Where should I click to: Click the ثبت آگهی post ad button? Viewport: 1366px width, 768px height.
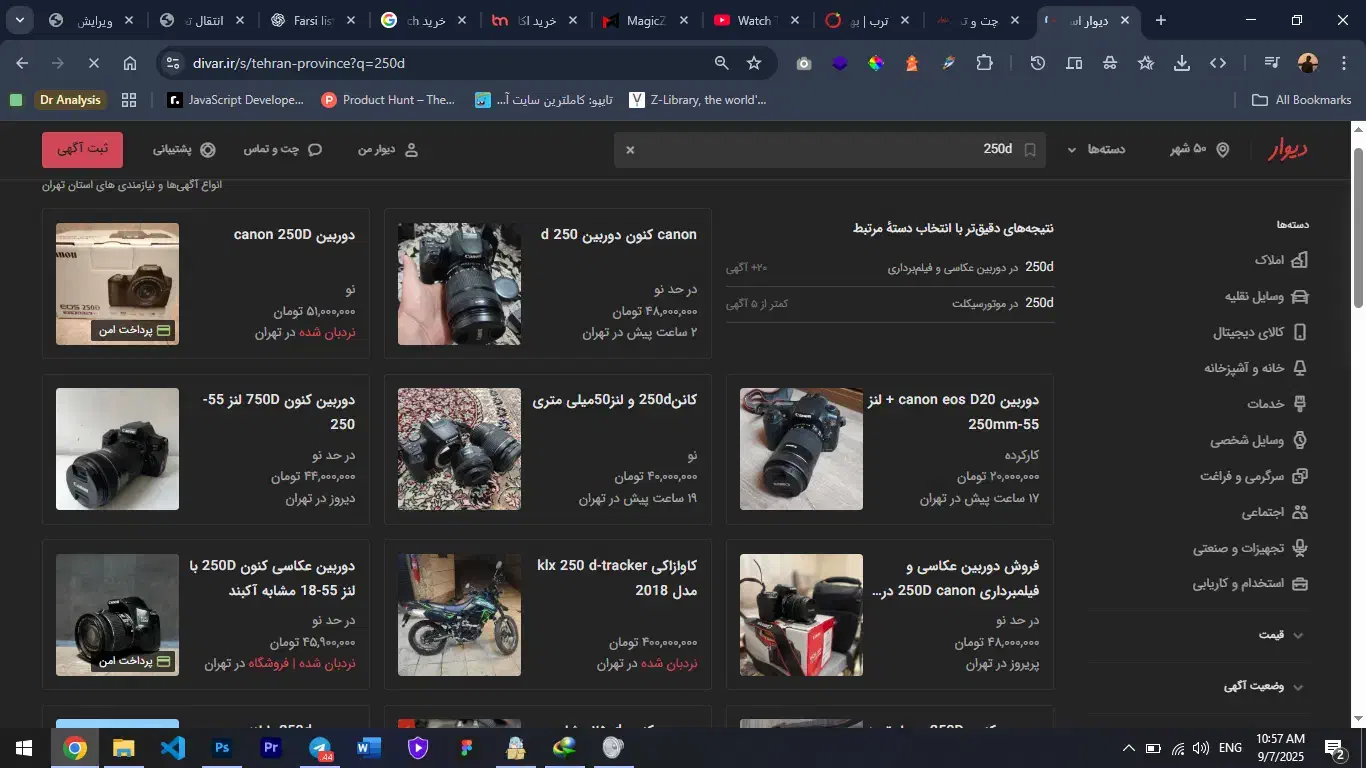(82, 150)
